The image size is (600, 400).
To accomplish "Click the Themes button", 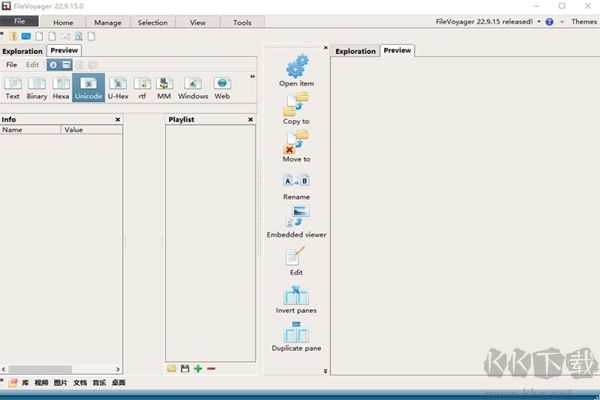I will 584,22.
